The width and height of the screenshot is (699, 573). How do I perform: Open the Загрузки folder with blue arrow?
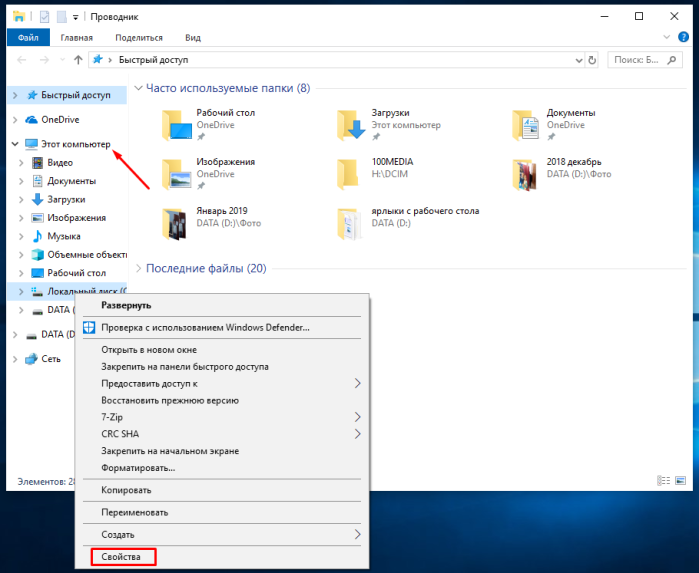pos(352,125)
